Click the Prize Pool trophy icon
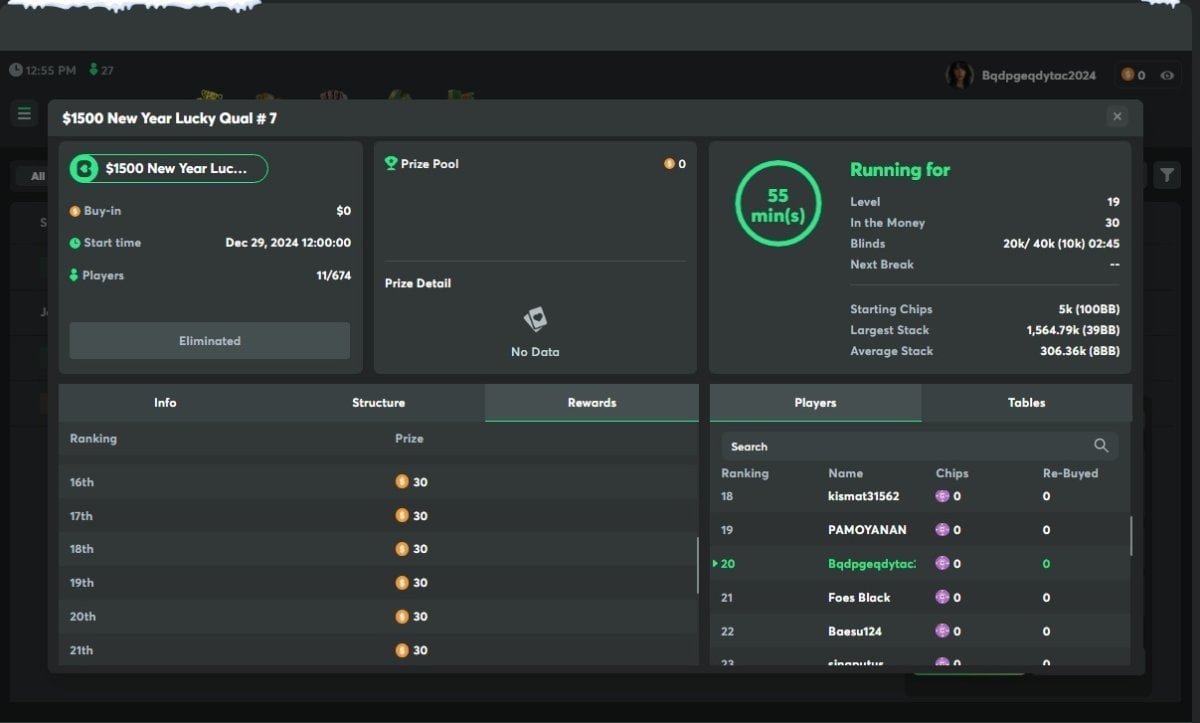The height and width of the screenshot is (723, 1200). pyautogui.click(x=391, y=164)
